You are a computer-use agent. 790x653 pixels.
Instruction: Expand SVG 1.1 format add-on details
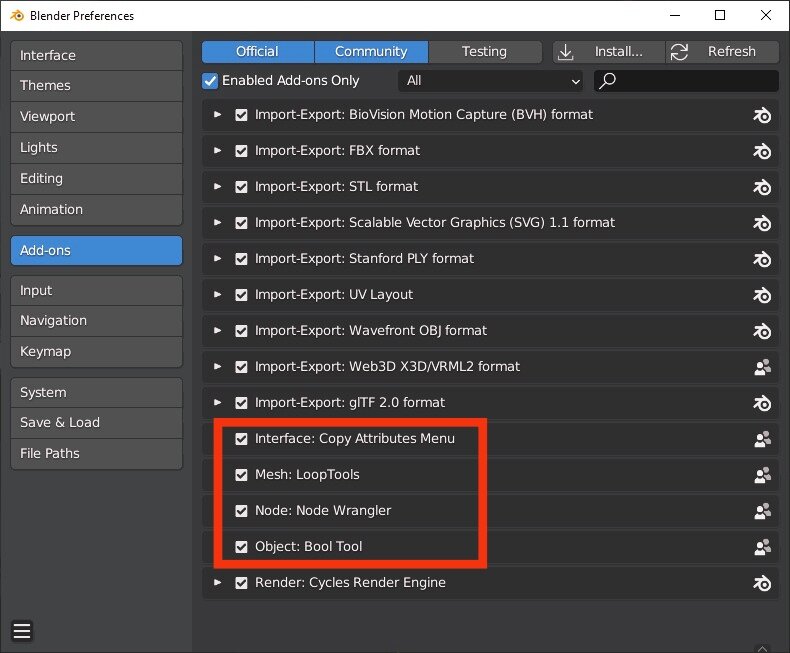[217, 222]
